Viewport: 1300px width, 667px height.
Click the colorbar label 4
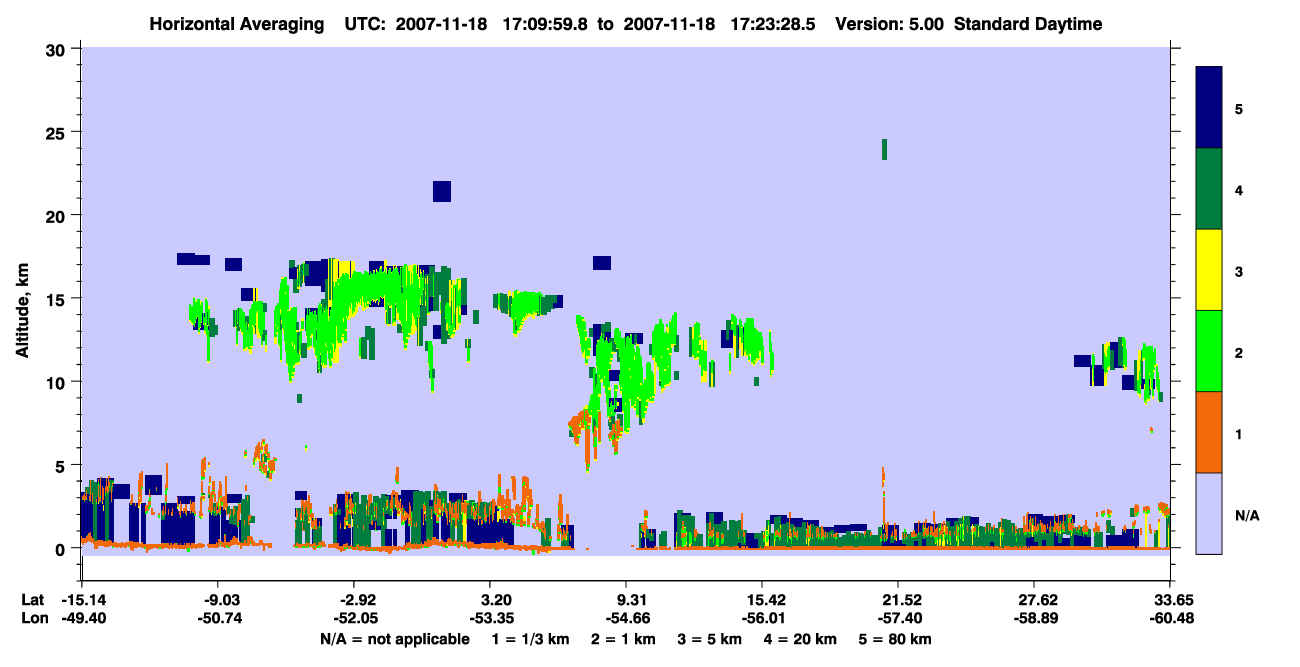1239,189
